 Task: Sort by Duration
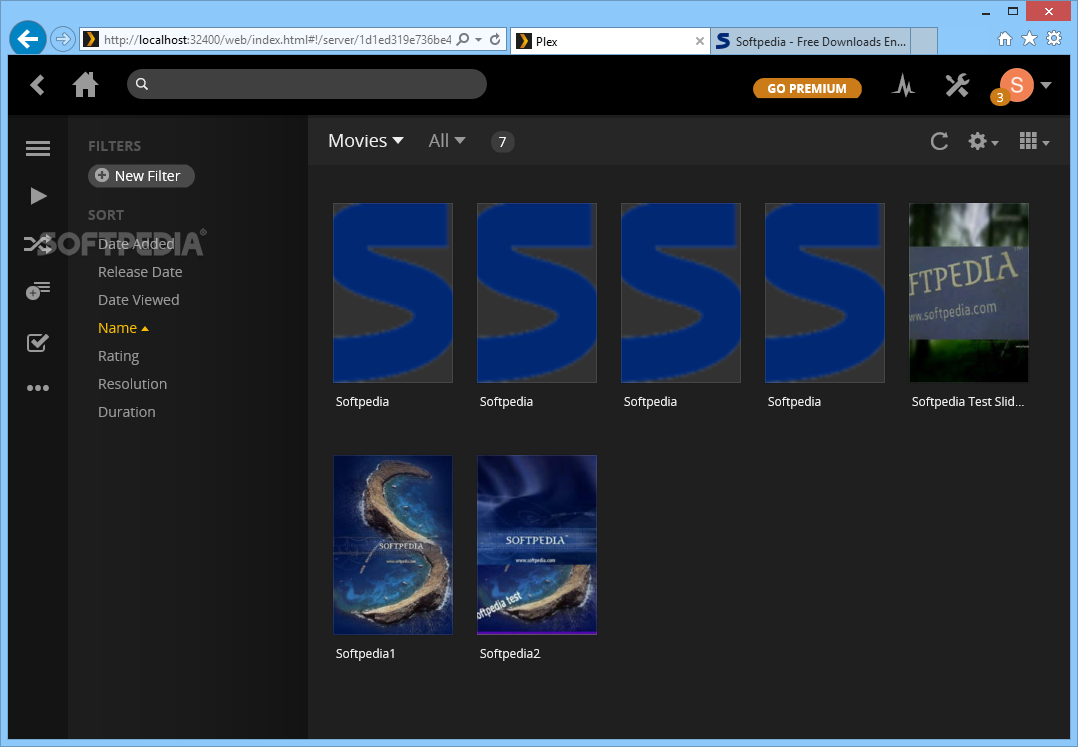pyautogui.click(x=126, y=412)
